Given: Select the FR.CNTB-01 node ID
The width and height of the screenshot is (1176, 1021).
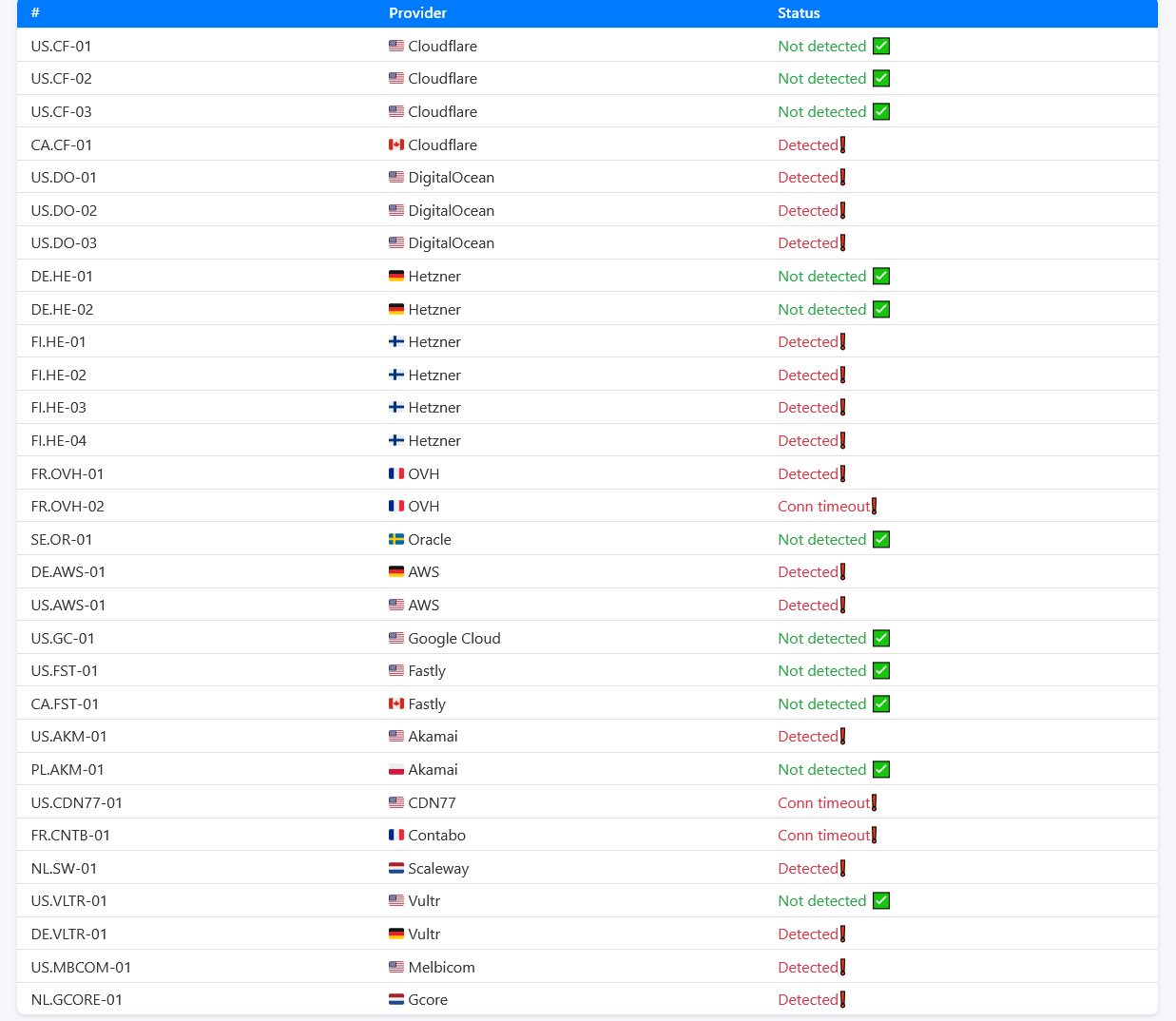Looking at the screenshot, I should coord(70,835).
